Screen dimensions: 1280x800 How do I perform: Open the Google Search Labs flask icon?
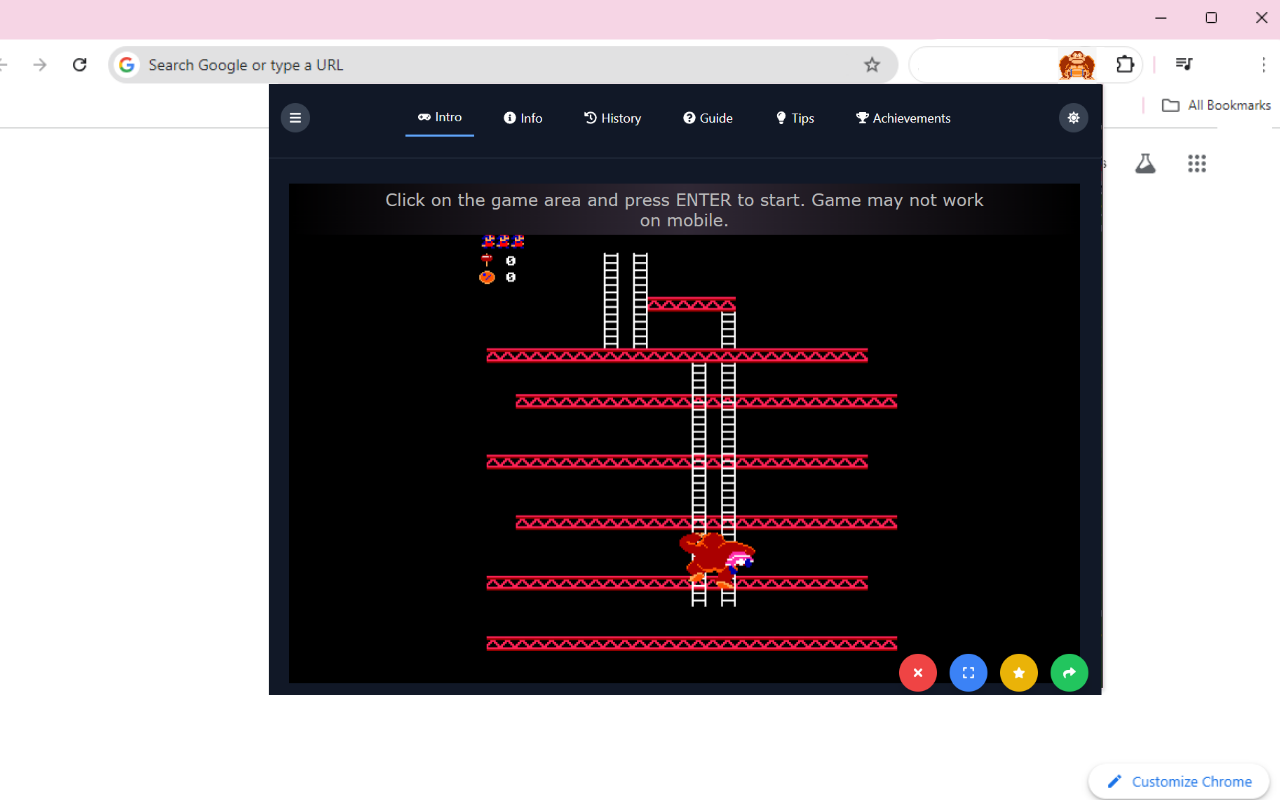[x=1145, y=163]
